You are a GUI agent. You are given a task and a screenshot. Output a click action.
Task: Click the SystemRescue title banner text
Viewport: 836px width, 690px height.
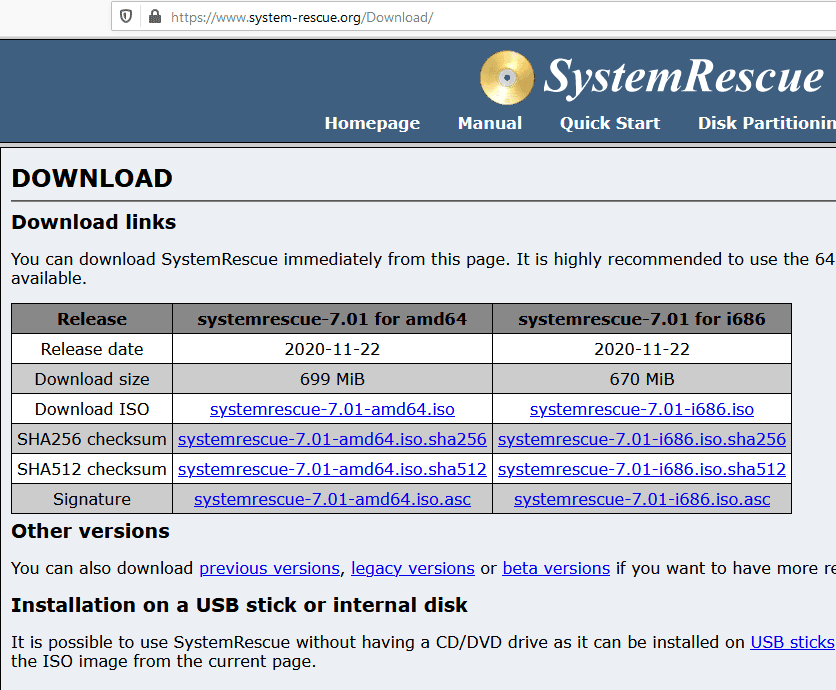coord(684,77)
